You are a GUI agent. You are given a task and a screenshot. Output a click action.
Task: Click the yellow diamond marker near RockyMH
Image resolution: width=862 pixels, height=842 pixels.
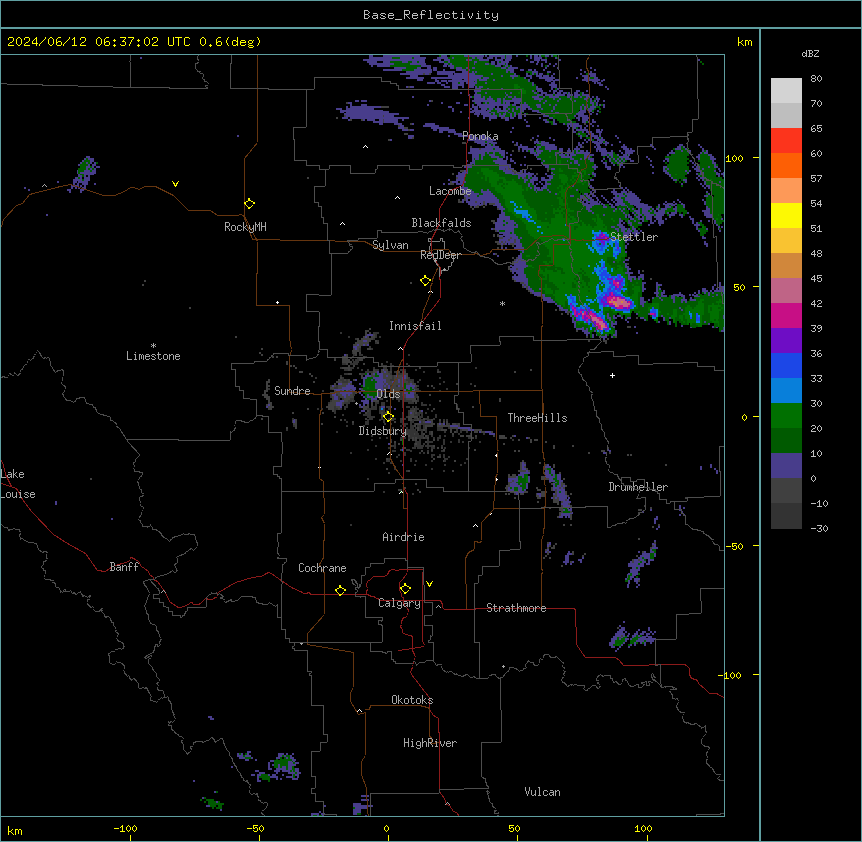click(250, 204)
